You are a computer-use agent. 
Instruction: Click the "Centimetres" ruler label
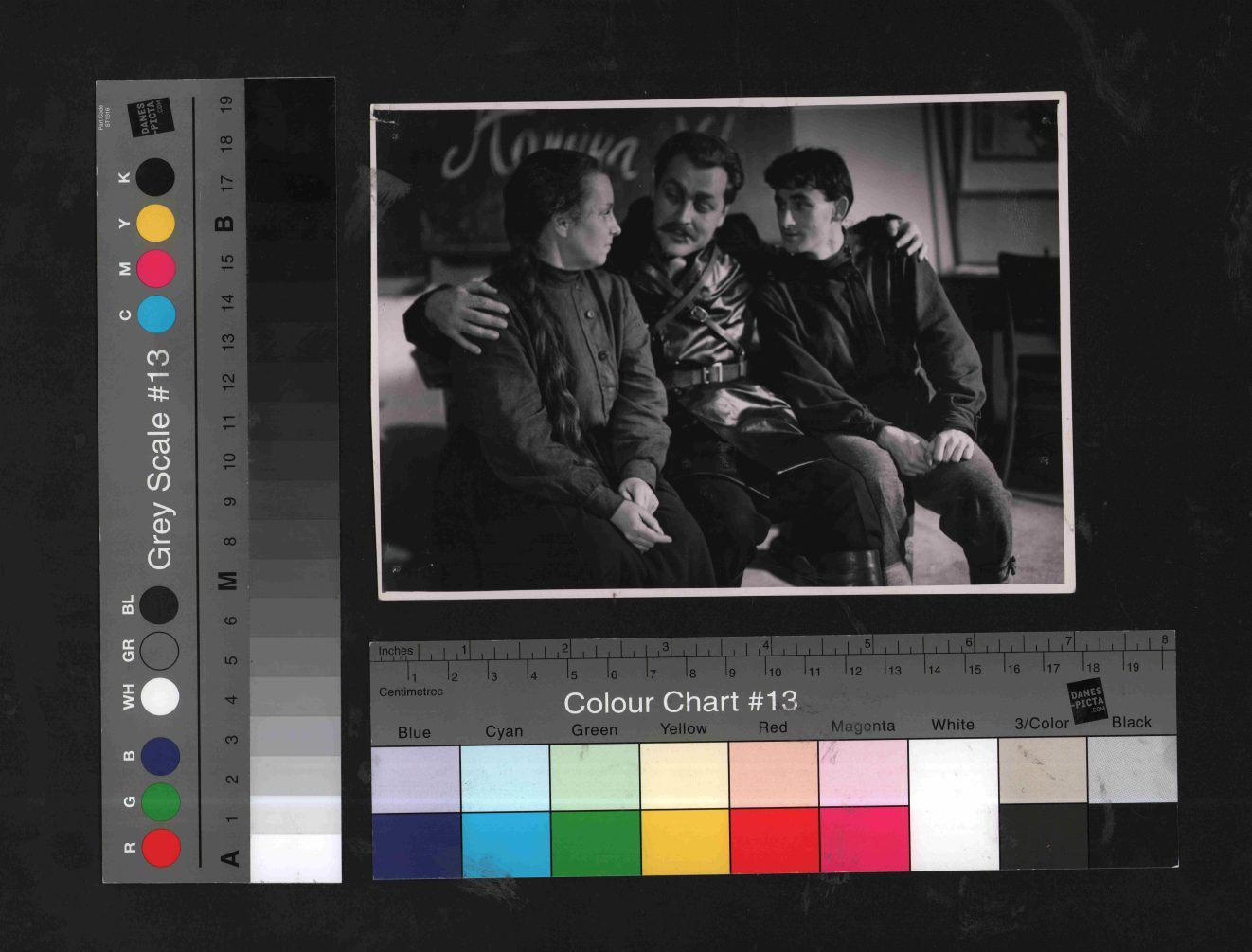click(x=411, y=692)
